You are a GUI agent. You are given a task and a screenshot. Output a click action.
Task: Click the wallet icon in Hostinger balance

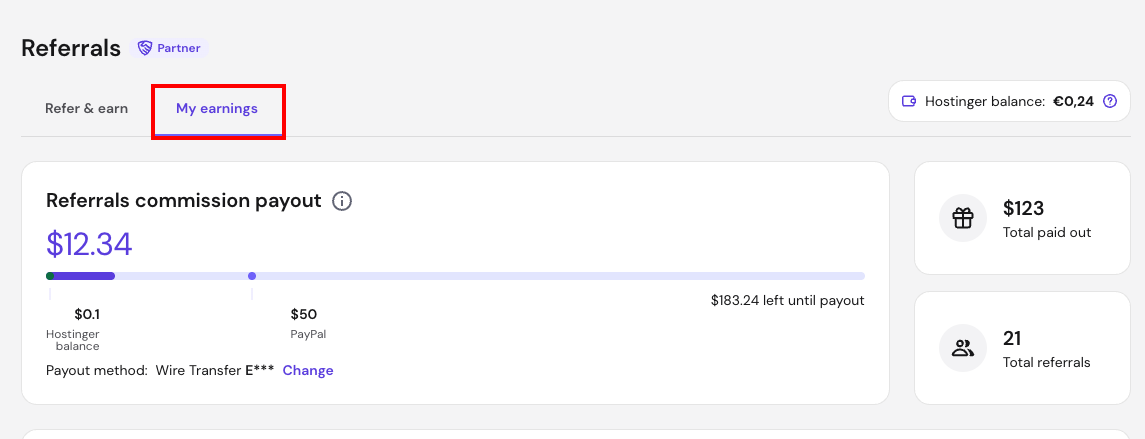coord(909,102)
